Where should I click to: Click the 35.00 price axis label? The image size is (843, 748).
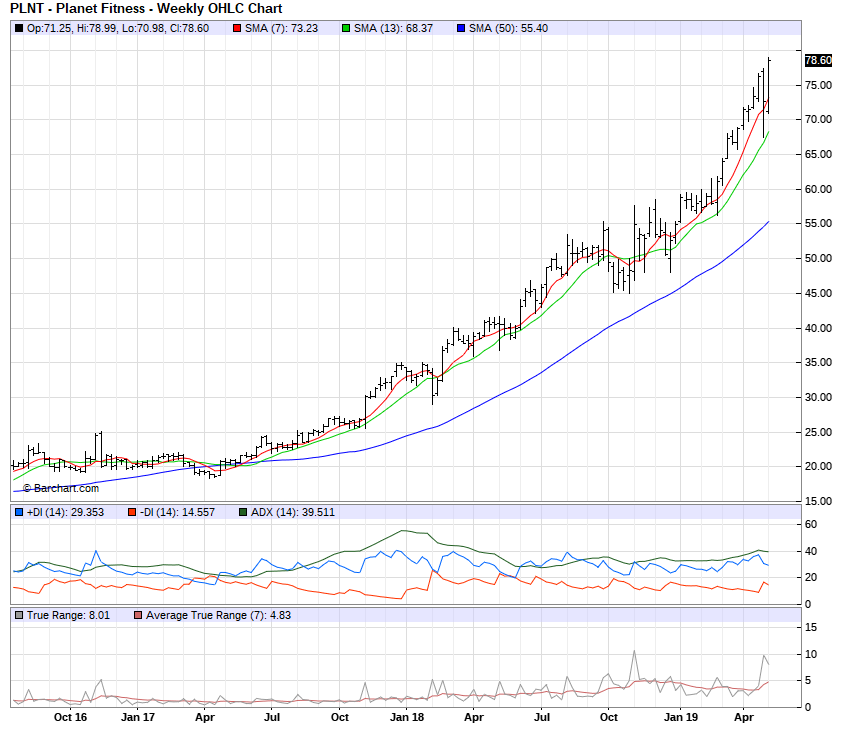(818, 362)
